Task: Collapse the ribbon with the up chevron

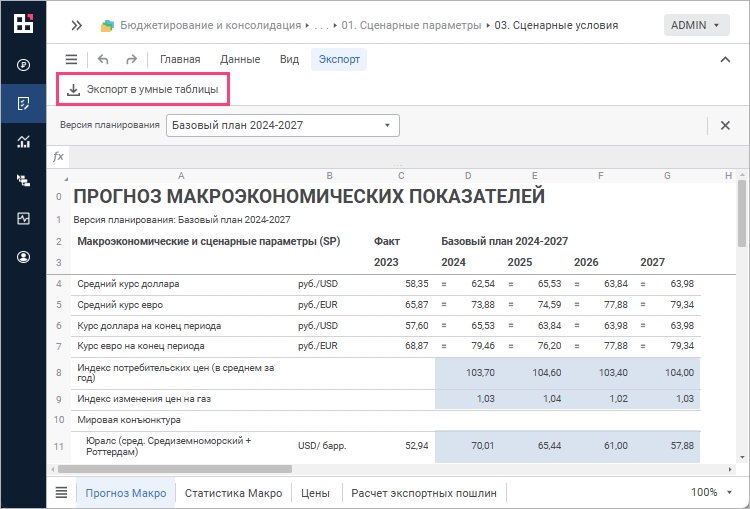Action: [x=725, y=59]
